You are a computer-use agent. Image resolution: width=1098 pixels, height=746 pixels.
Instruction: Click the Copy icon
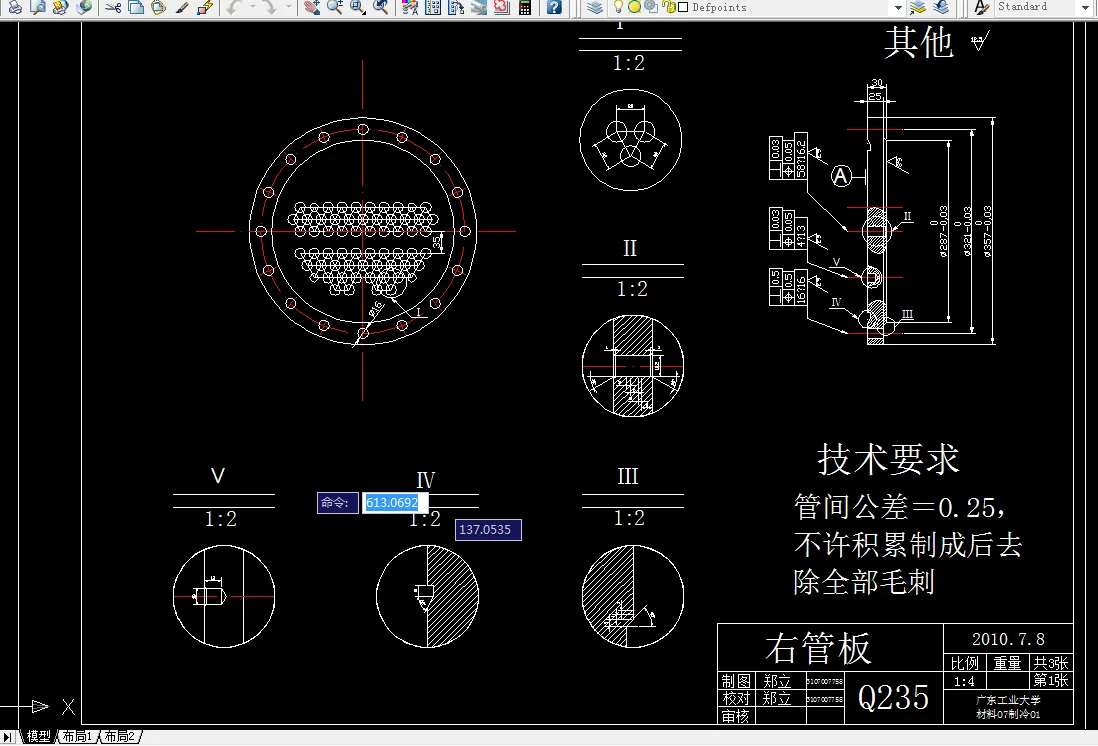tap(136, 8)
